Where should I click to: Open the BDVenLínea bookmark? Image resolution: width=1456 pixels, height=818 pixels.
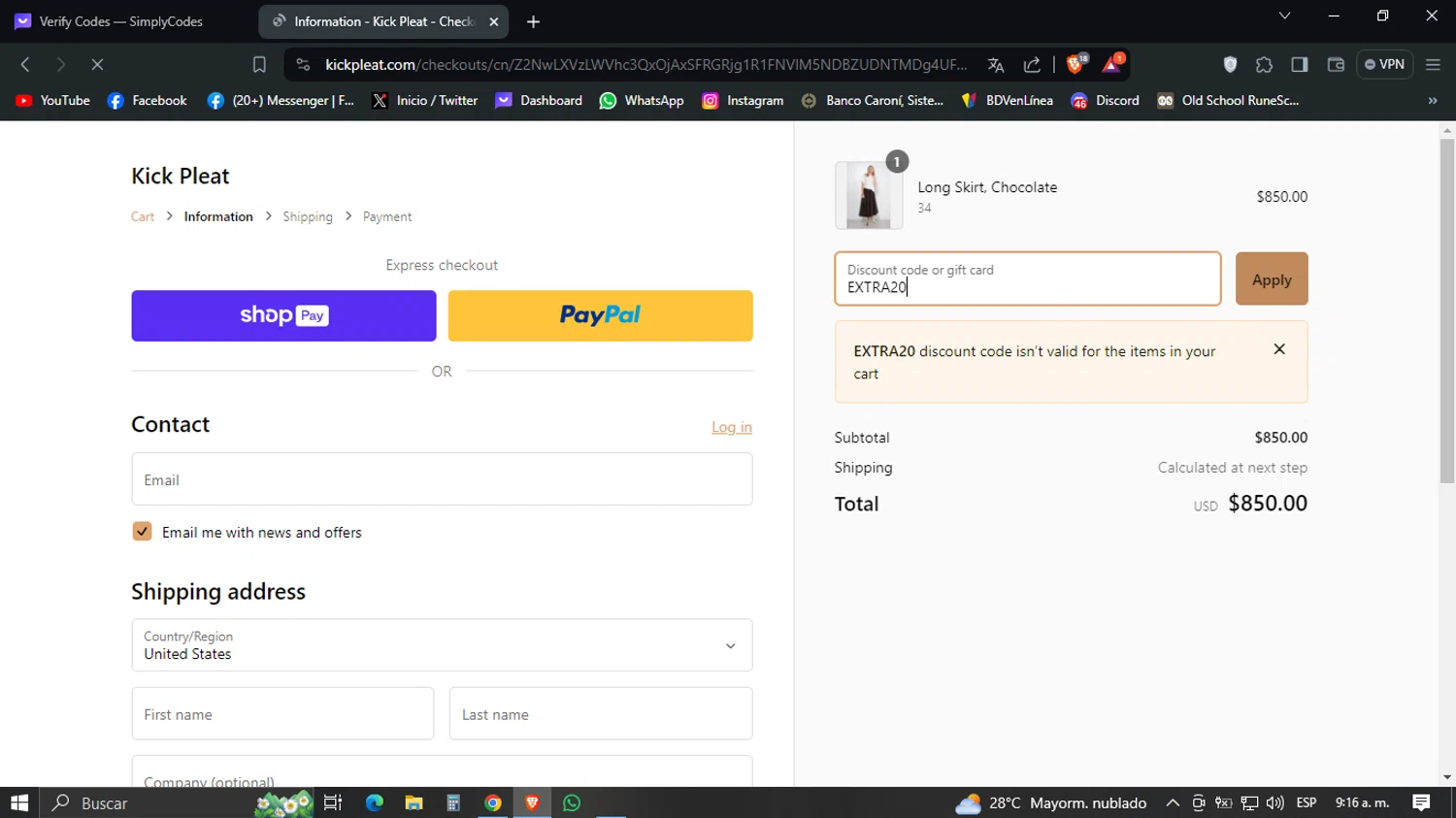click(x=1007, y=100)
